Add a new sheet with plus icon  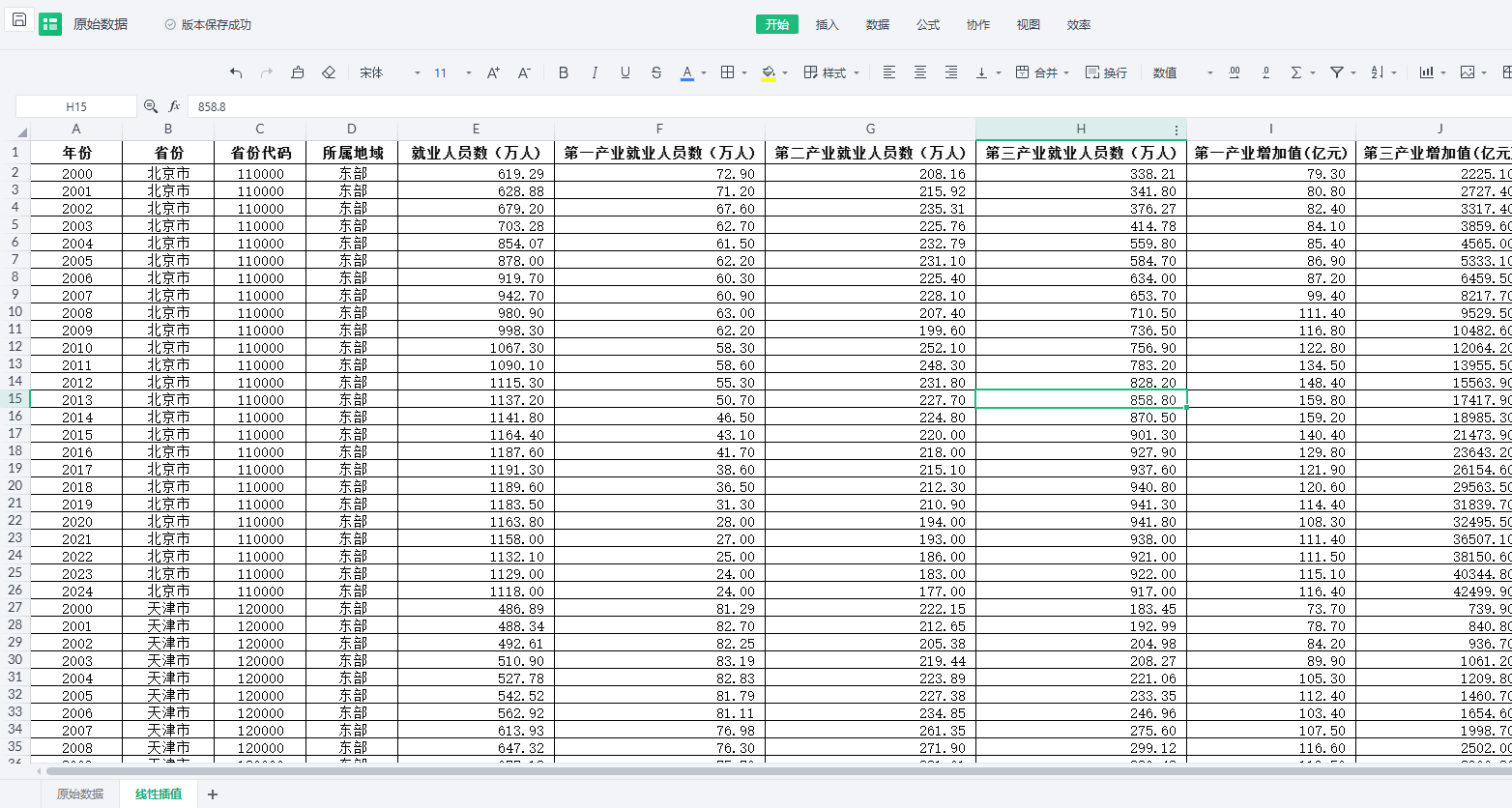(213, 794)
